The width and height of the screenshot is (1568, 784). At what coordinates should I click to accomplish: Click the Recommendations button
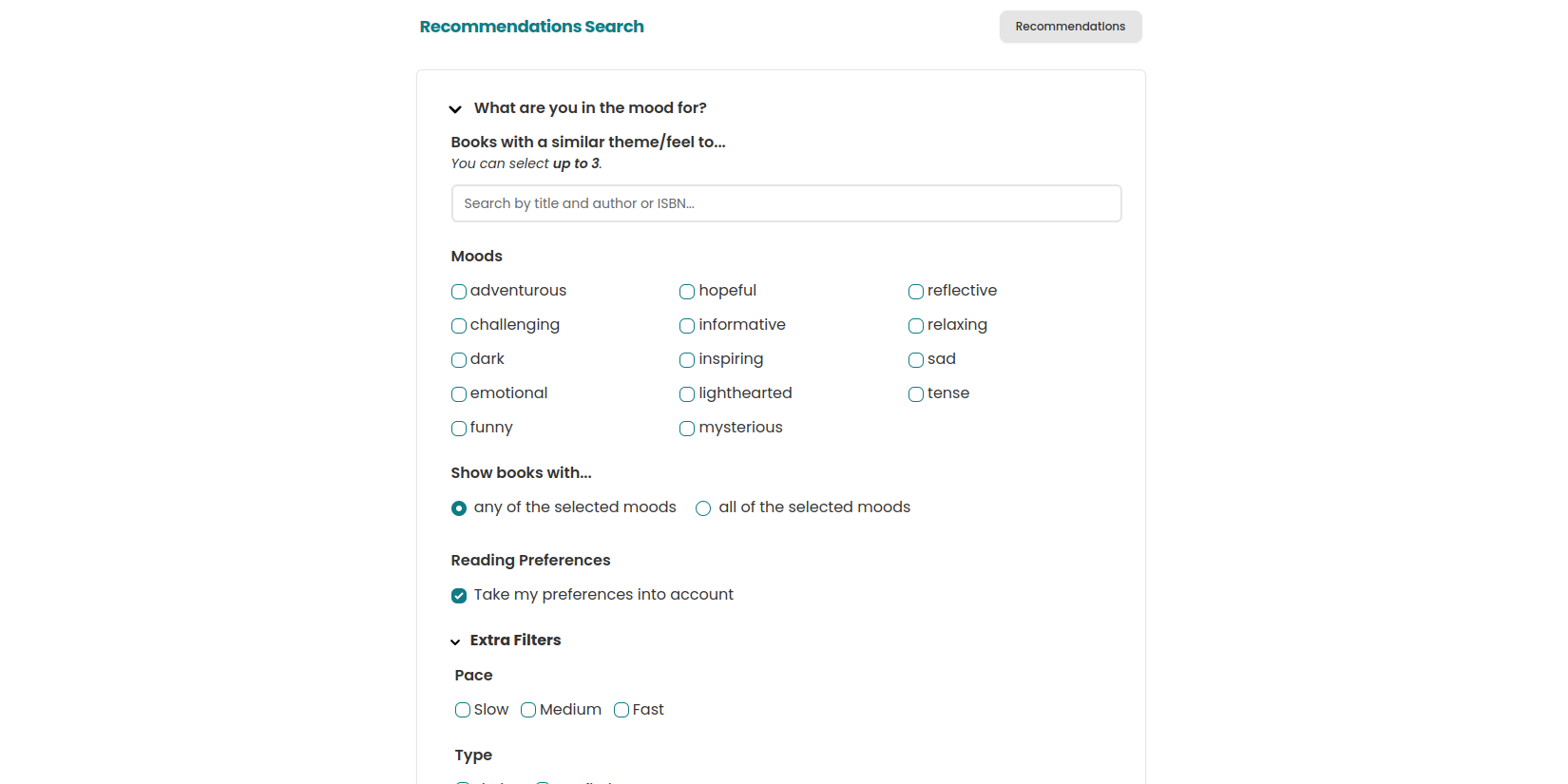click(x=1070, y=27)
